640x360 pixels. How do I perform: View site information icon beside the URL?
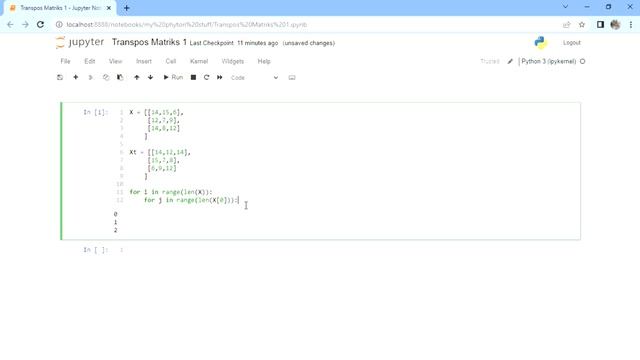point(59,24)
